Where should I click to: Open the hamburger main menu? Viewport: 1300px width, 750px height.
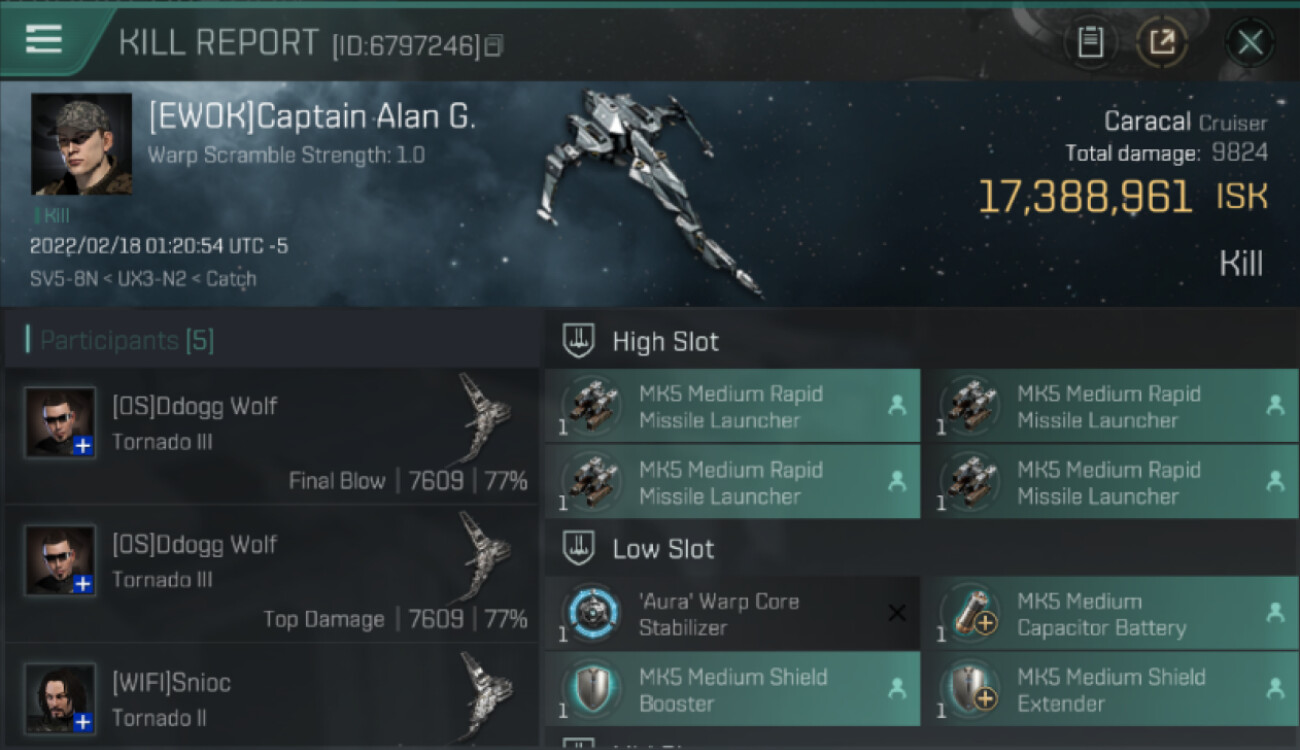click(x=45, y=40)
